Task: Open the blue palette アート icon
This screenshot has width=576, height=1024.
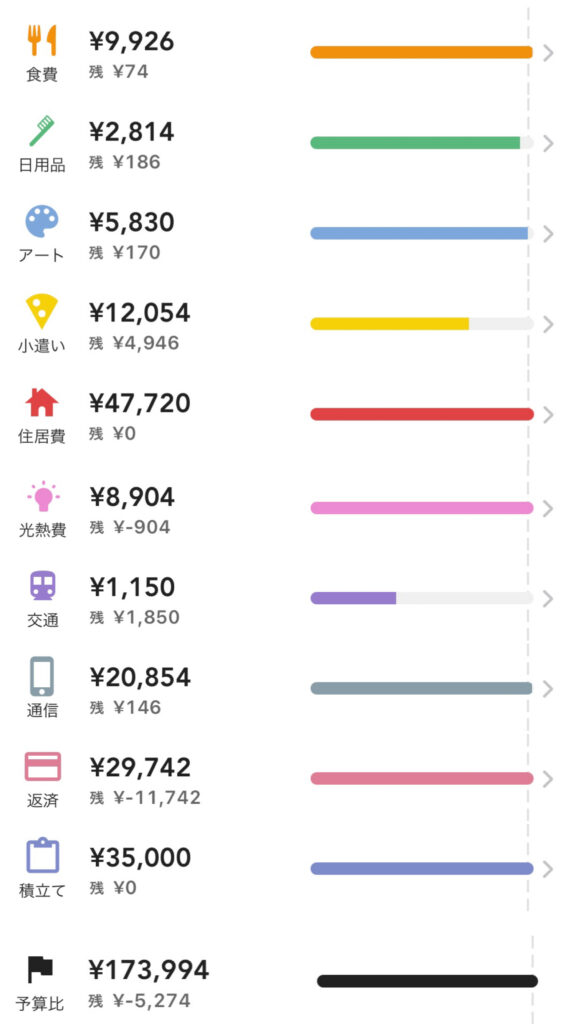Action: click(x=42, y=221)
